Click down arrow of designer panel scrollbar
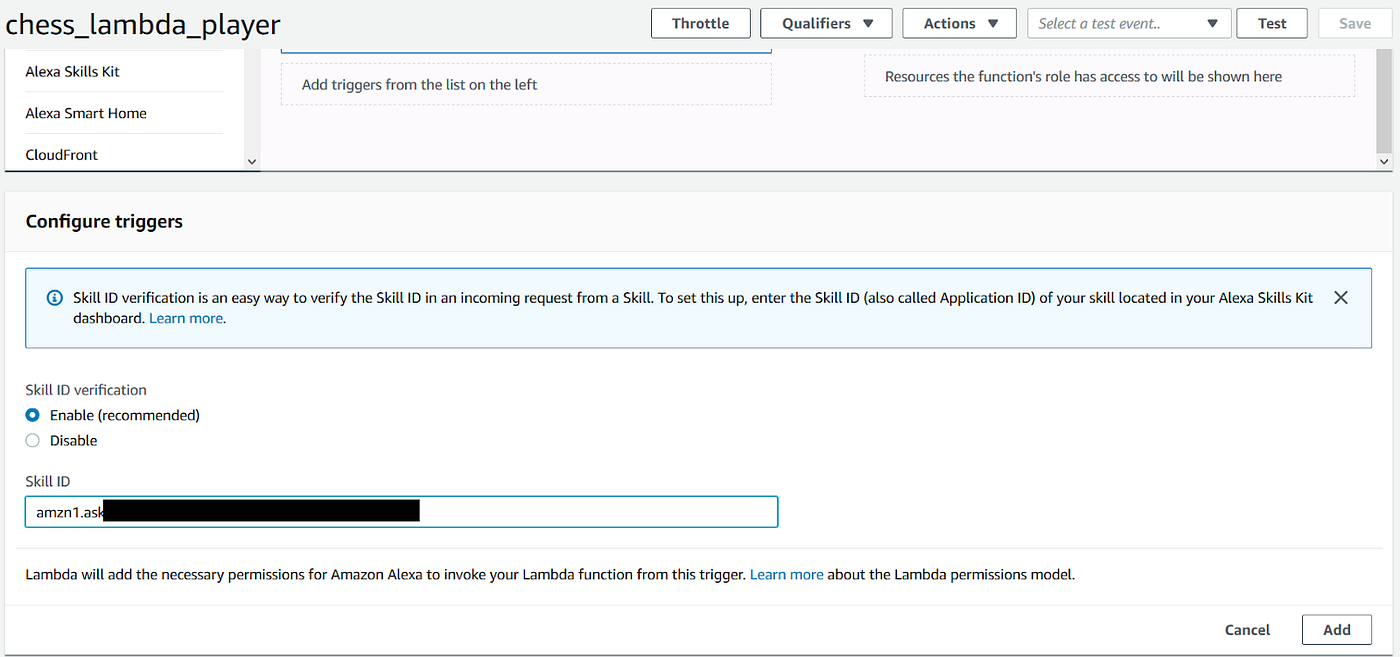 click(1384, 161)
